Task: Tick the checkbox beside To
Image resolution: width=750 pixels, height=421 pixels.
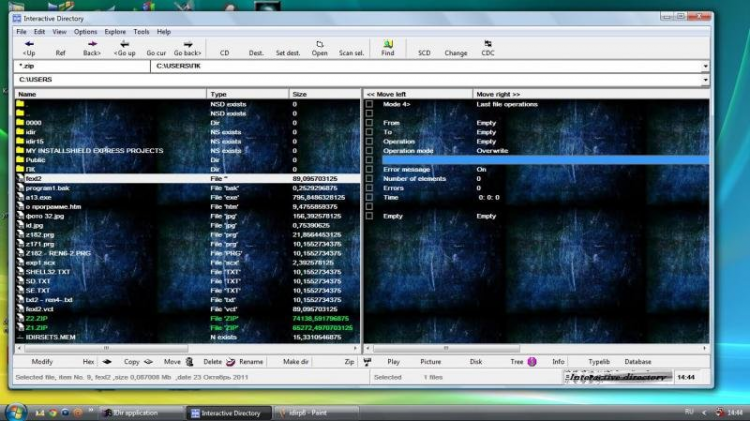Action: 369,132
